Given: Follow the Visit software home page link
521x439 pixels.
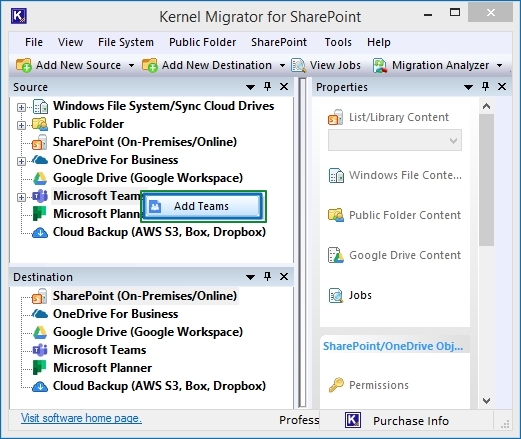Looking at the screenshot, I should pyautogui.click(x=81, y=418).
